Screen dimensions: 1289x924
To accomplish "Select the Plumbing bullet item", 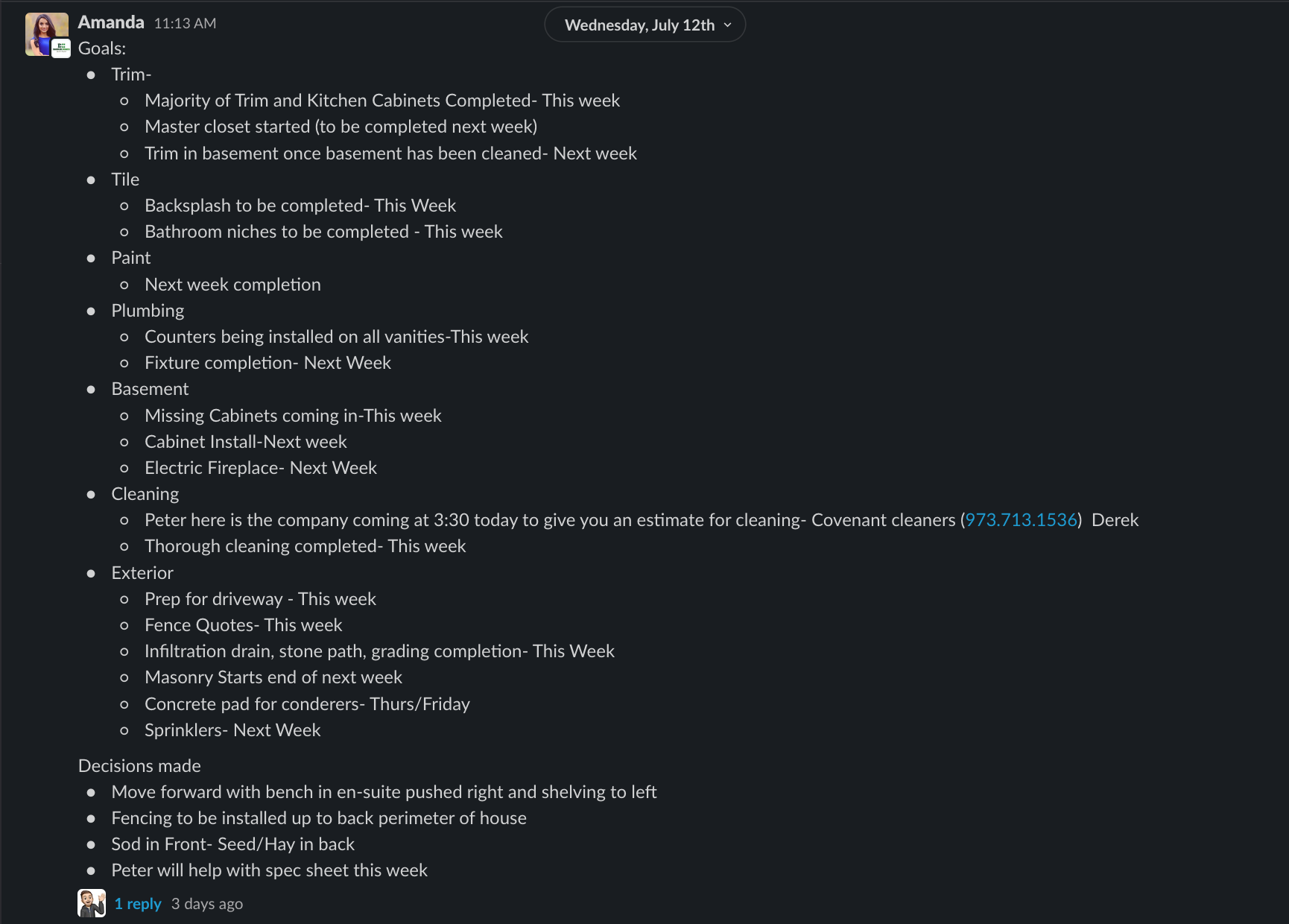I will coord(148,311).
